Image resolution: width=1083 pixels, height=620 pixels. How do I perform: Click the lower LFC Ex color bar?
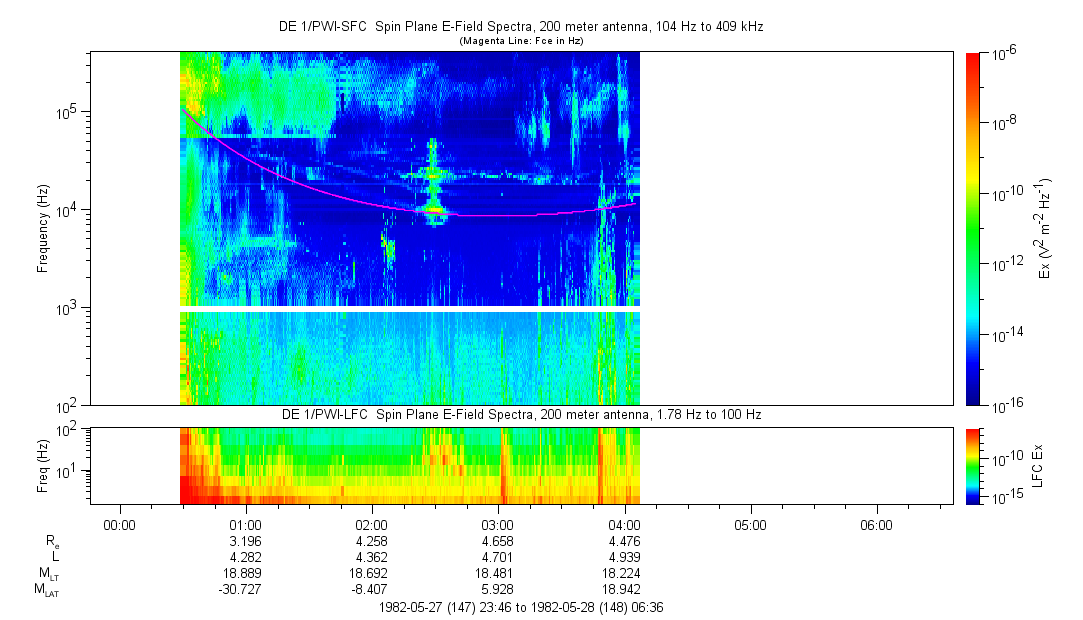(x=973, y=465)
